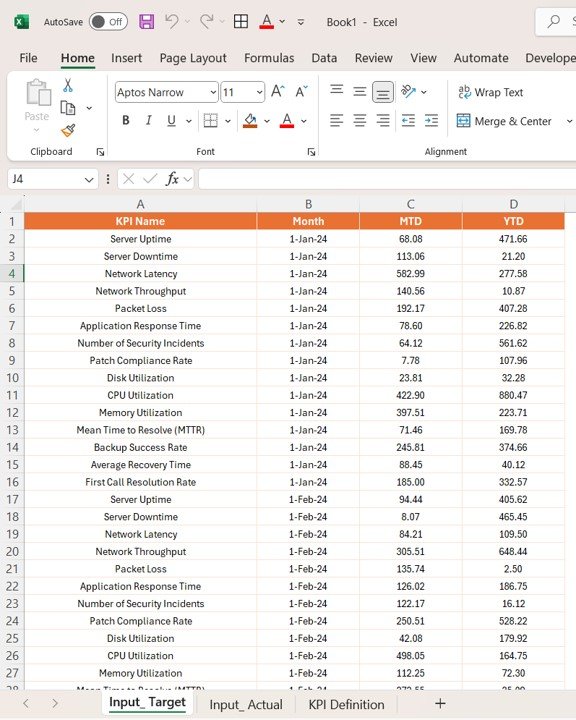The width and height of the screenshot is (576, 720).
Task: Open the Copy options dropdown arrow
Action: [x=89, y=108]
